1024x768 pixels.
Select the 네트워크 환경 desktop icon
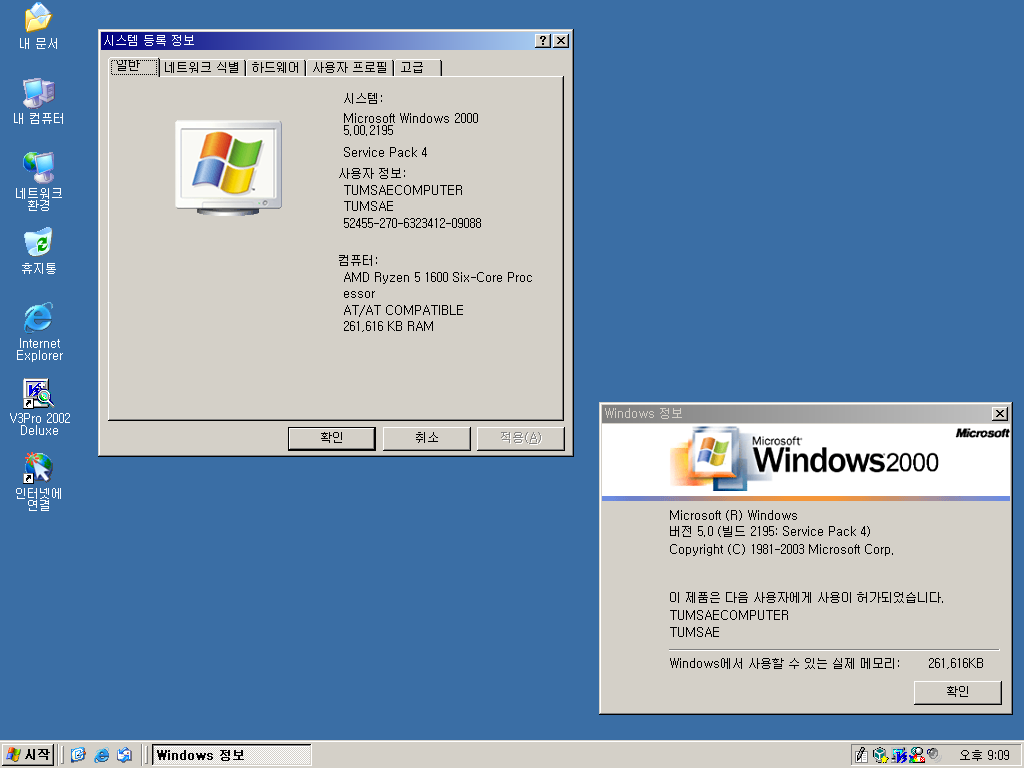[x=39, y=181]
